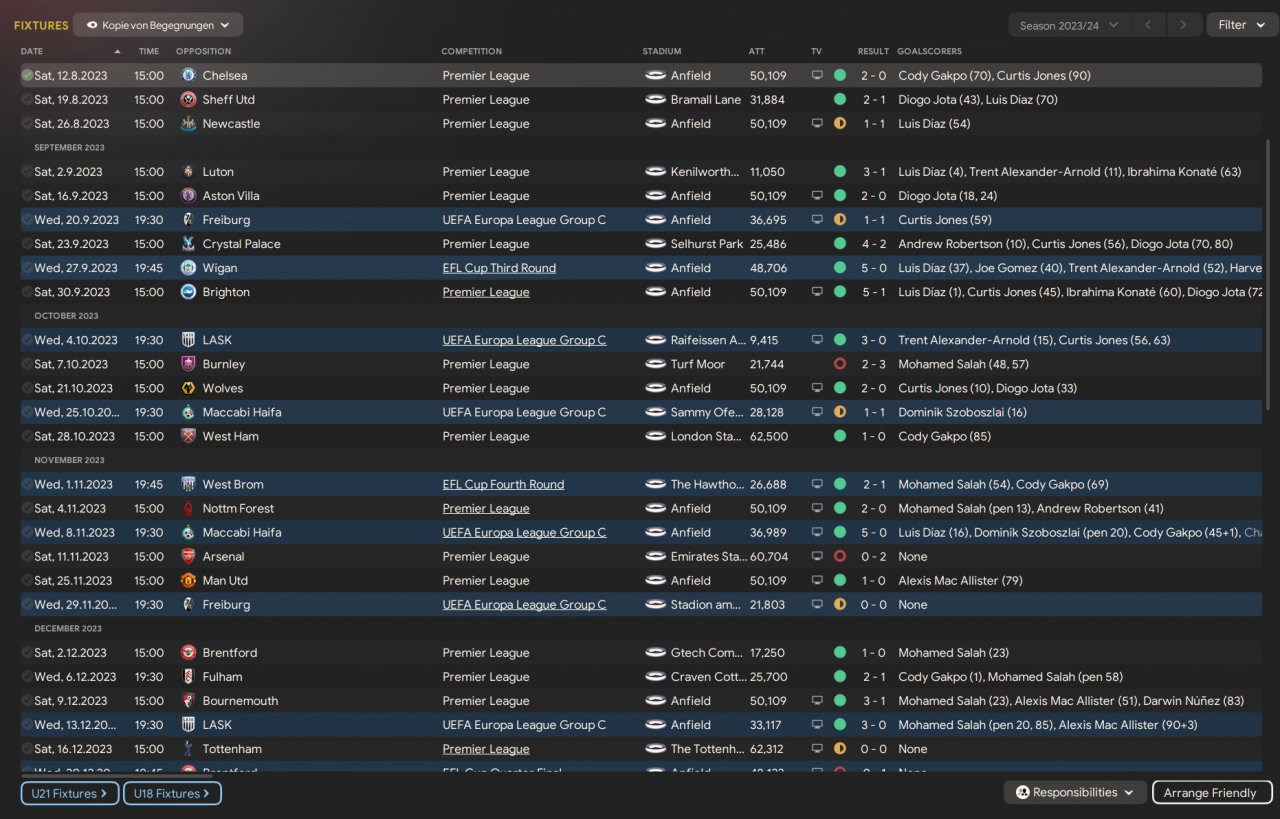This screenshot has width=1280, height=819.
Task: Click the Tottenham crest icon
Action: (x=188, y=748)
